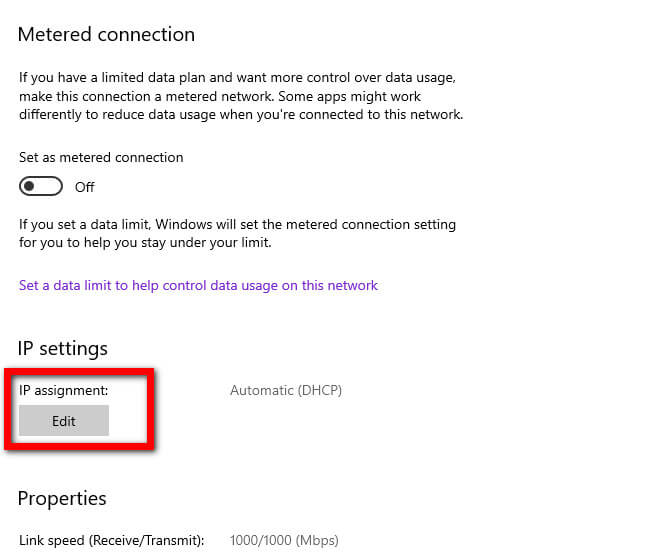Click the line starting "If you have a limited"
The height and width of the screenshot is (557, 663).
point(237,77)
